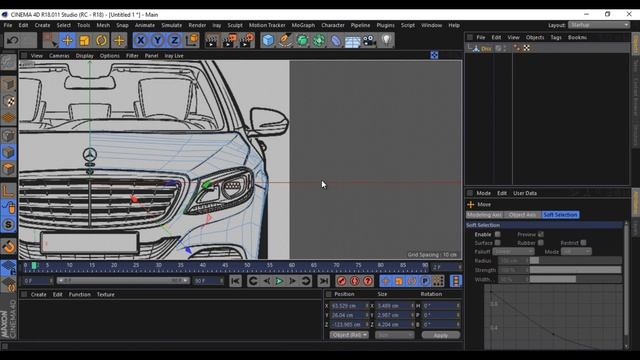This screenshot has height=360, width=640.
Task: Open the viewport Display menu
Action: pos(84,56)
